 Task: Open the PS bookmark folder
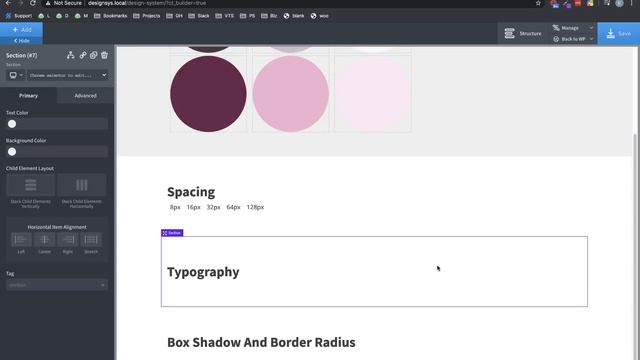(247, 16)
